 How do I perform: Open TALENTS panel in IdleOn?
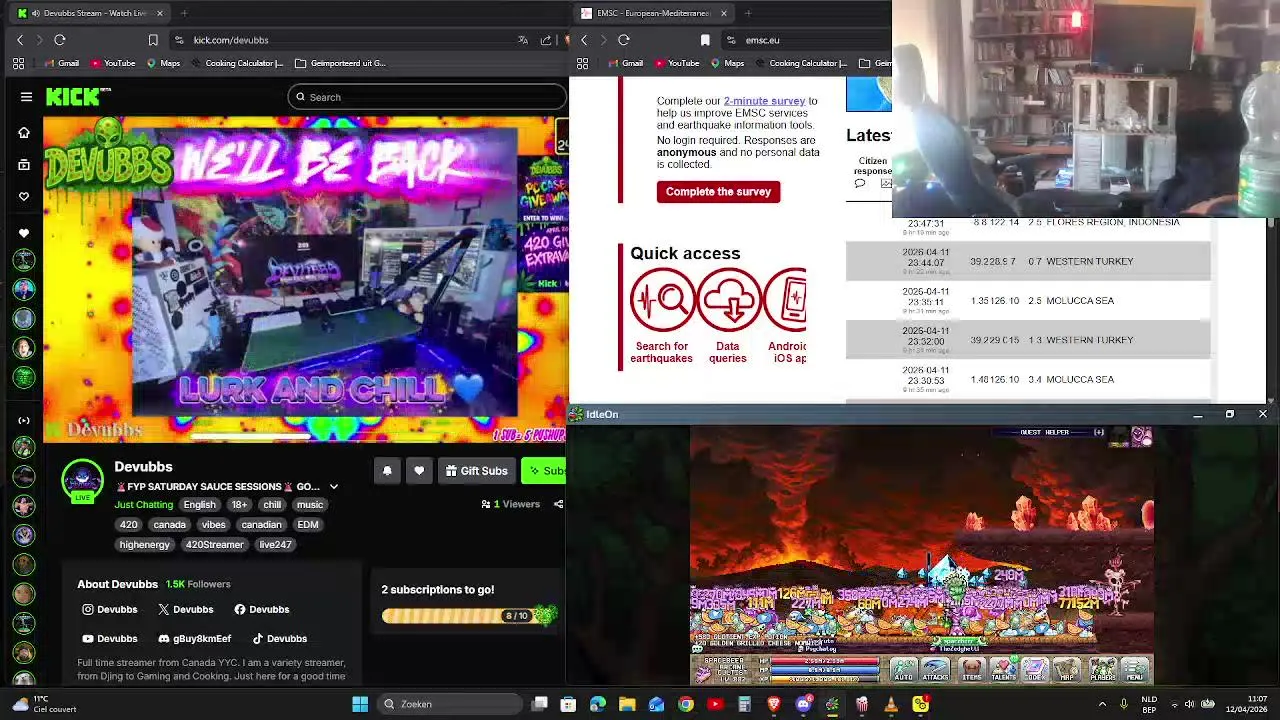pos(1003,670)
